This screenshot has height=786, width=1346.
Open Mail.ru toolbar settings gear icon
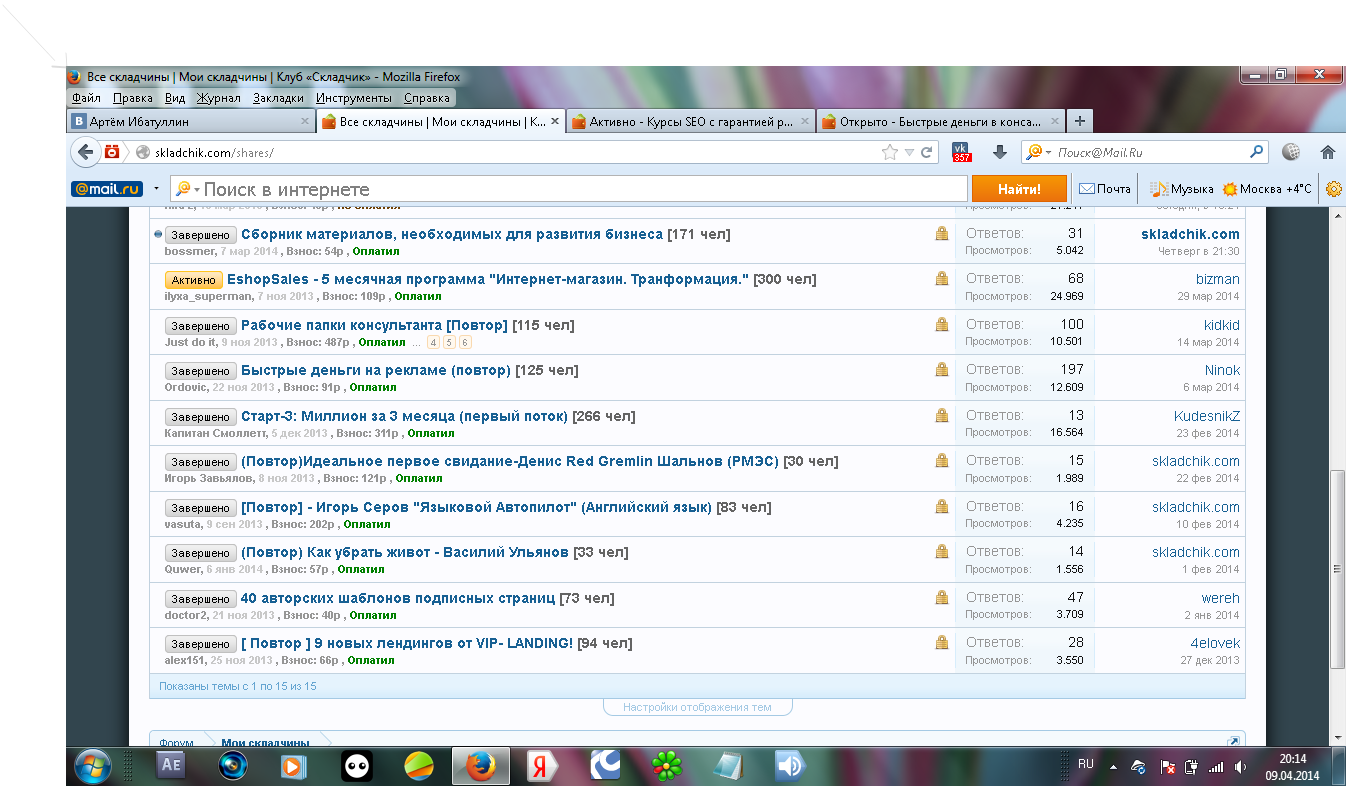tap(1333, 188)
